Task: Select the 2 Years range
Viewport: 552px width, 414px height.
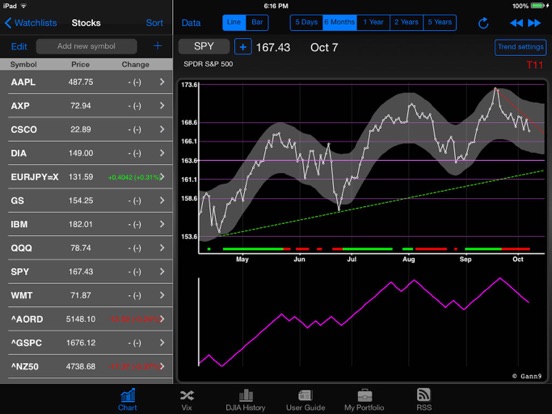Action: click(x=406, y=23)
